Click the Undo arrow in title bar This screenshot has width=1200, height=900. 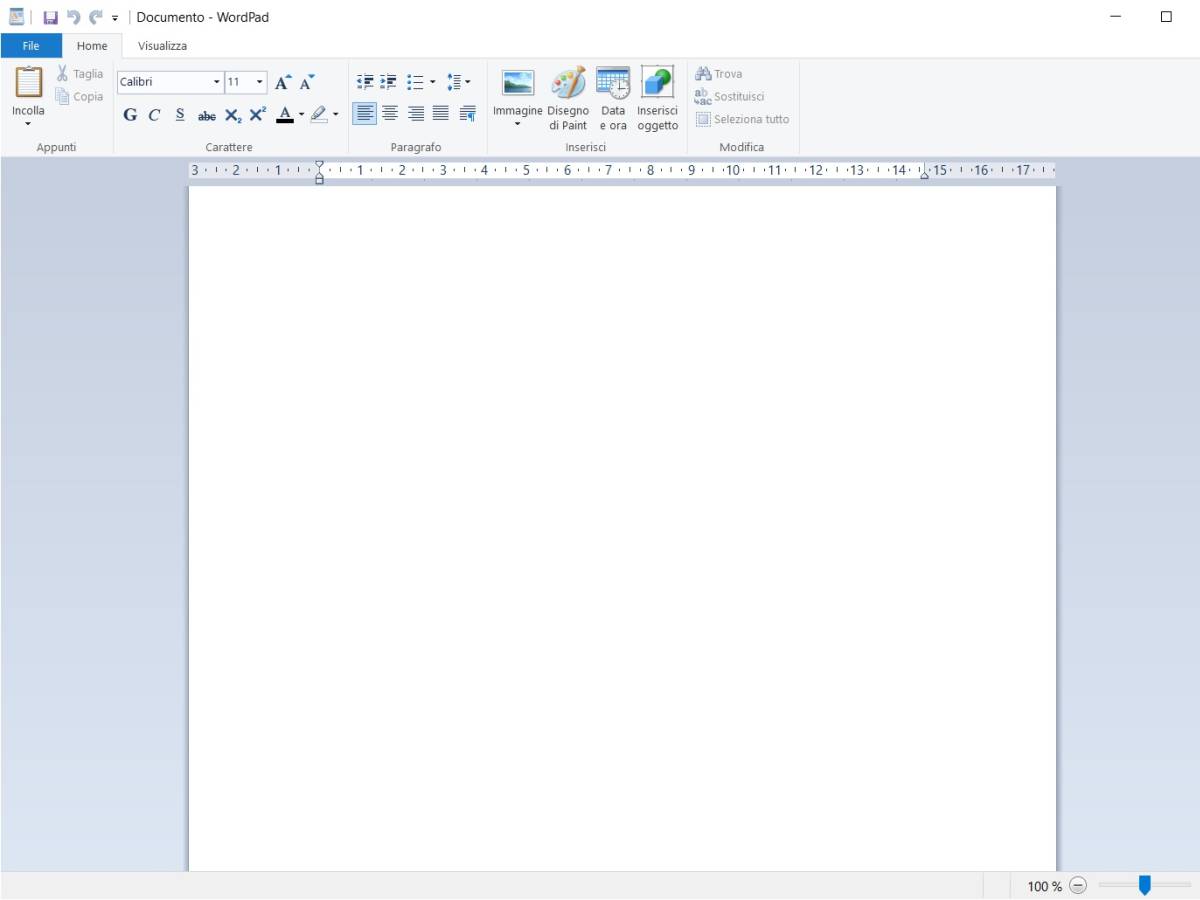tap(73, 17)
